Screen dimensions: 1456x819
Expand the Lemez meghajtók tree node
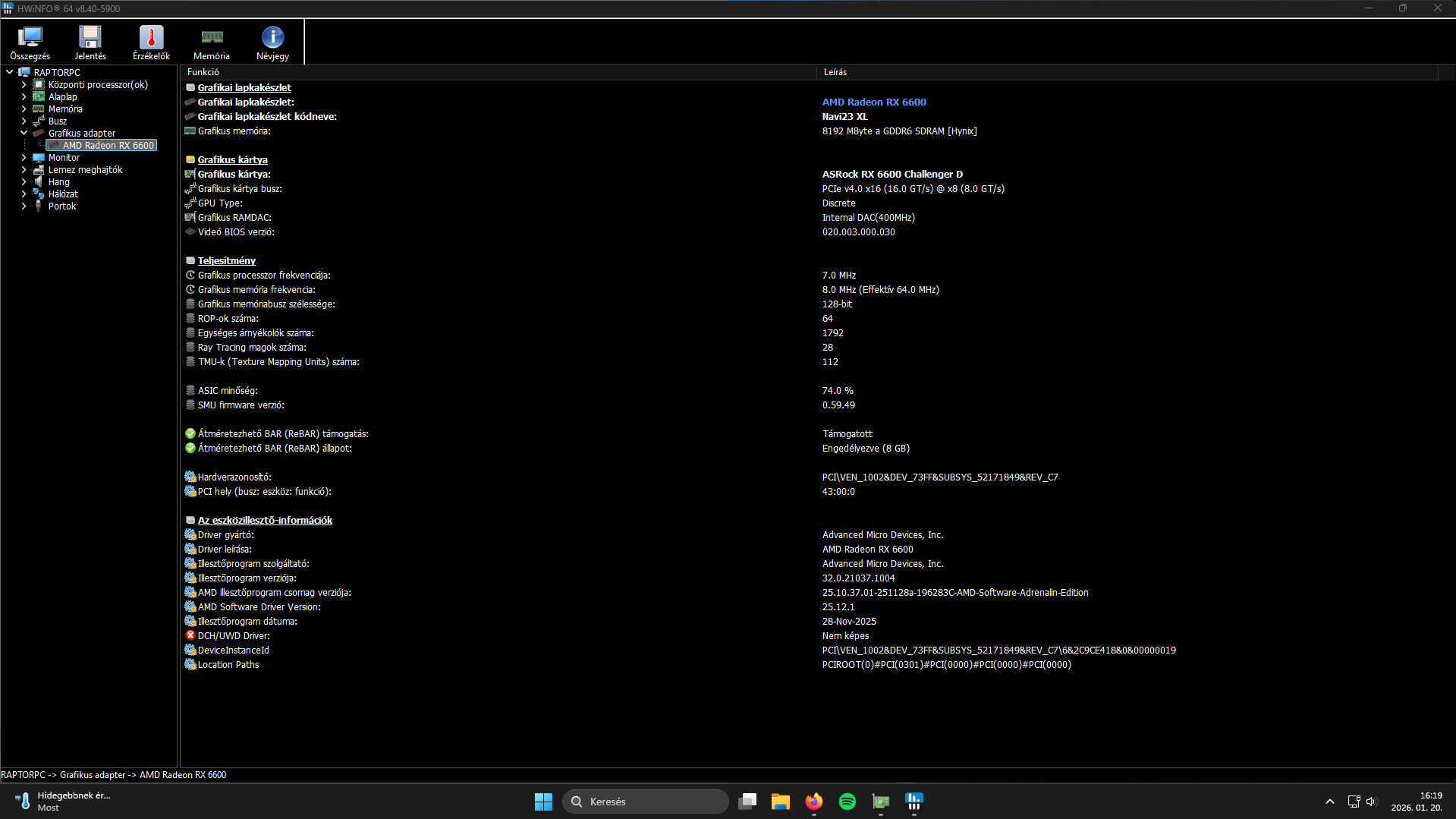[24, 170]
